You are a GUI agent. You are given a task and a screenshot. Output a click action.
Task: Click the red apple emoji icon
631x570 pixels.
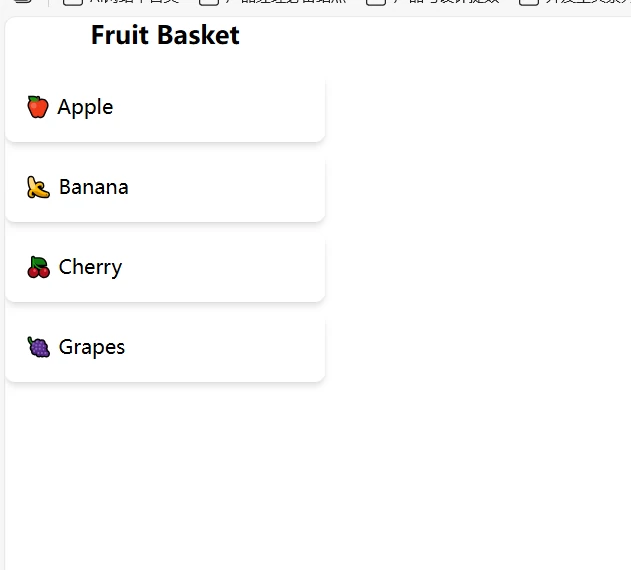(37, 107)
